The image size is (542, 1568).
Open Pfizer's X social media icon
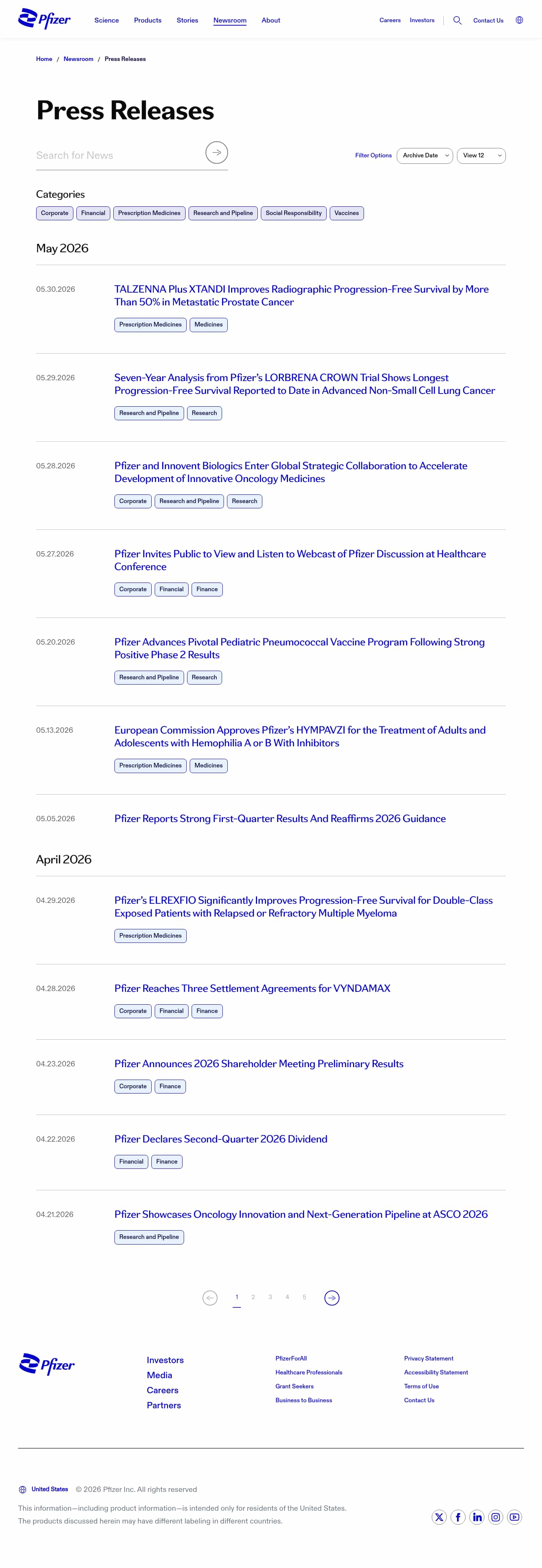439,1517
